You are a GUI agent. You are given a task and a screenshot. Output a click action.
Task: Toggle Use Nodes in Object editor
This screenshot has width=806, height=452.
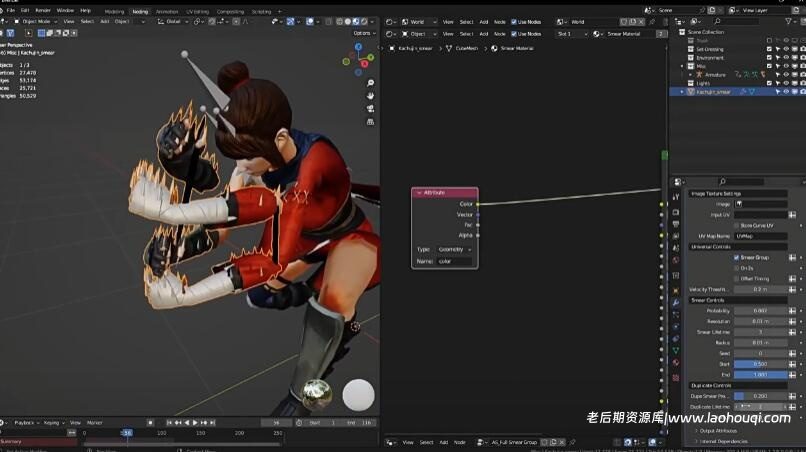(514, 34)
